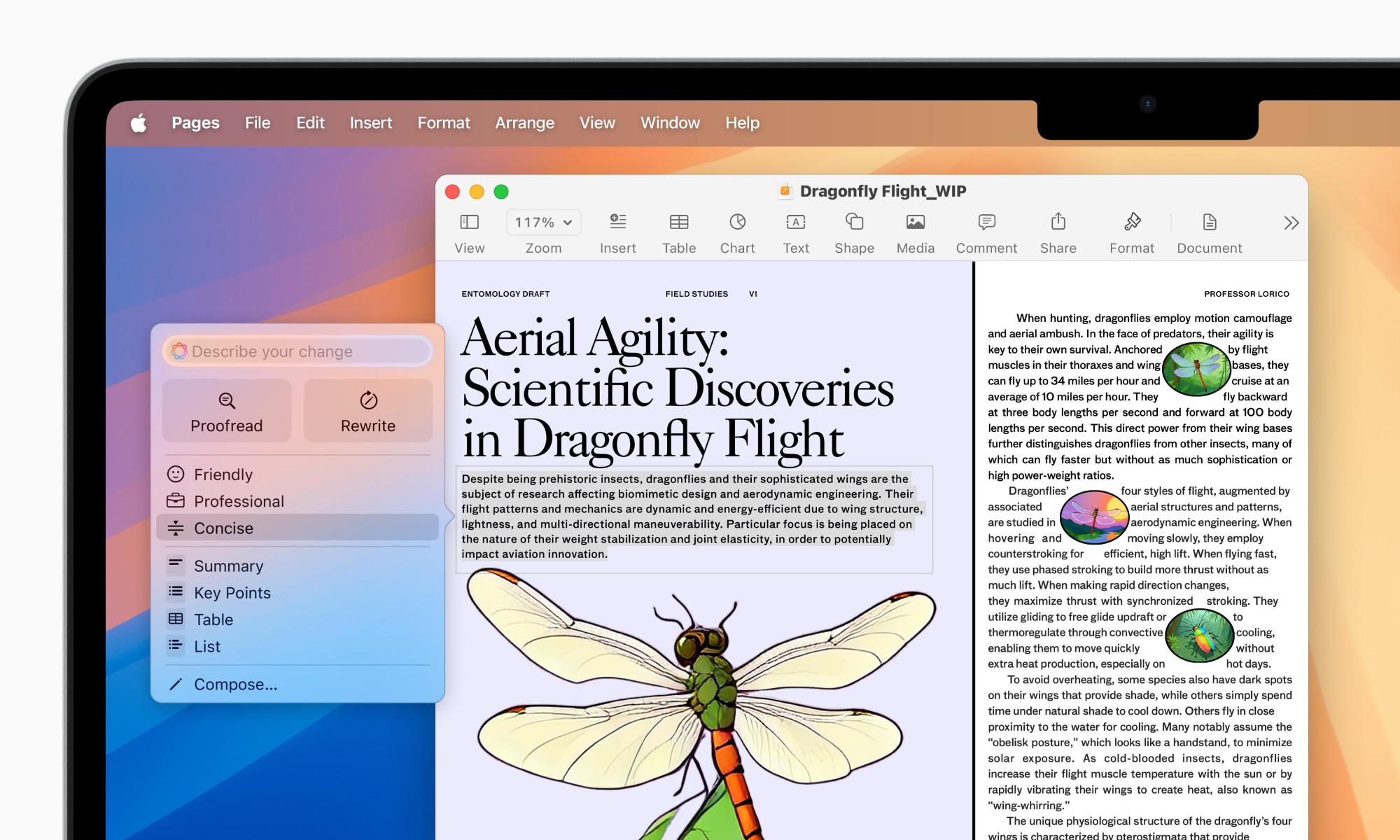Click Compose... in Writing Tools

click(x=297, y=685)
